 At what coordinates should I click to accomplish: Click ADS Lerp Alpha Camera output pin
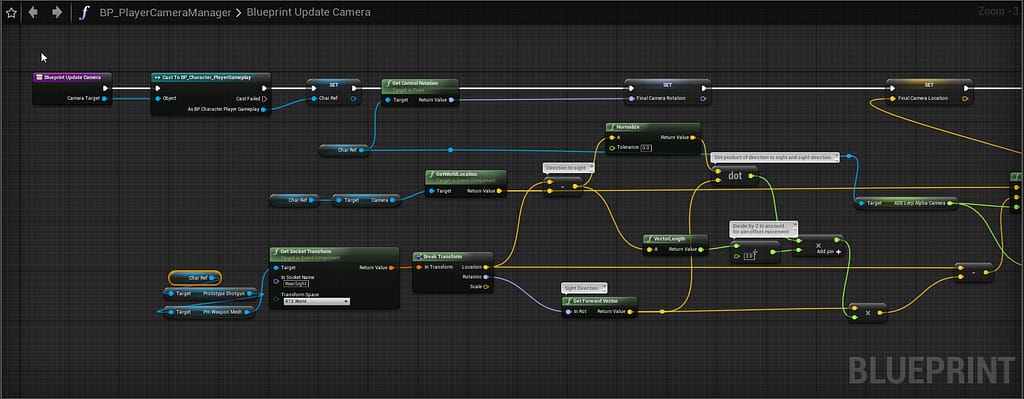tap(950, 204)
